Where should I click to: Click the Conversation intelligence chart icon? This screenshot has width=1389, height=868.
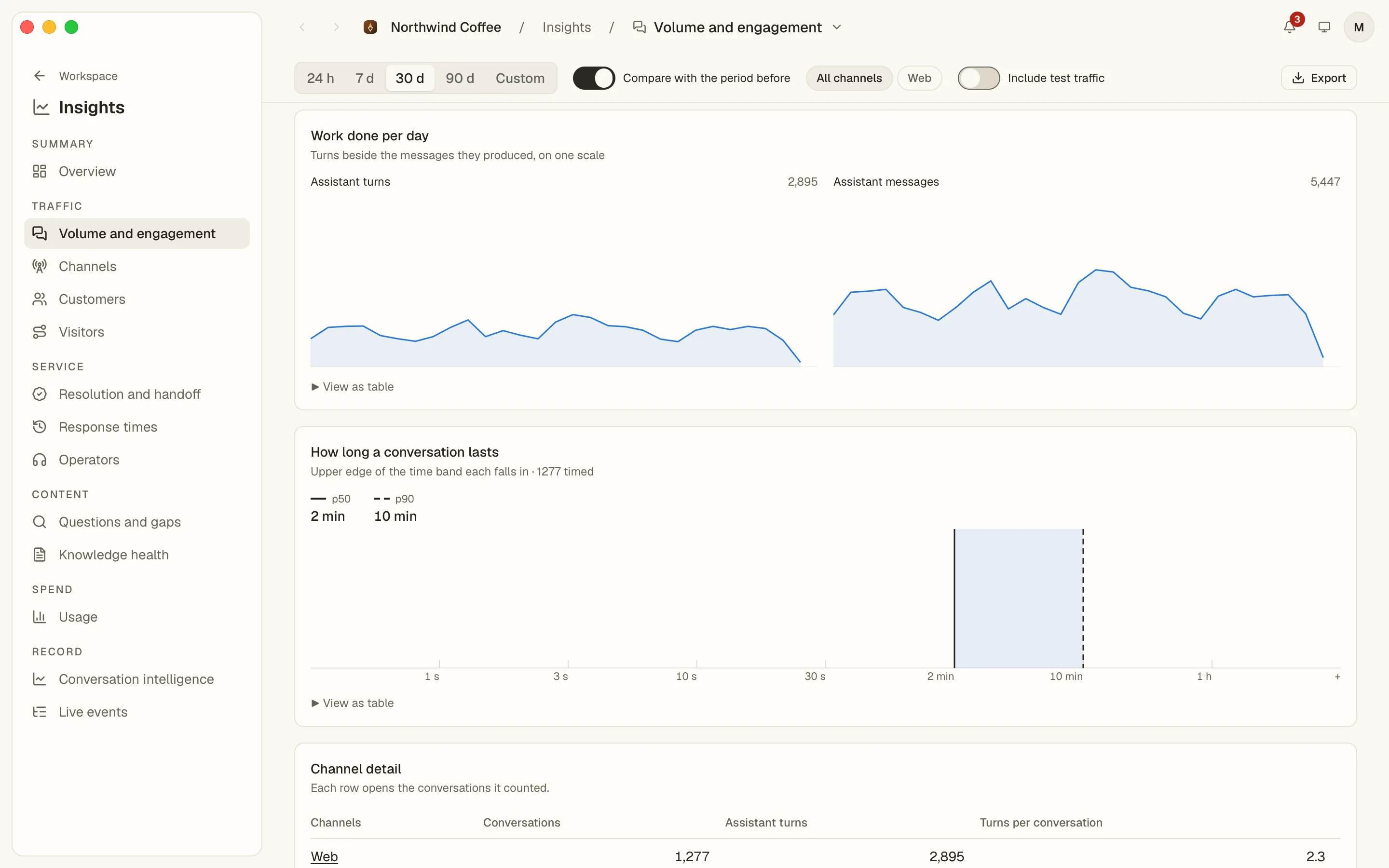(x=40, y=679)
